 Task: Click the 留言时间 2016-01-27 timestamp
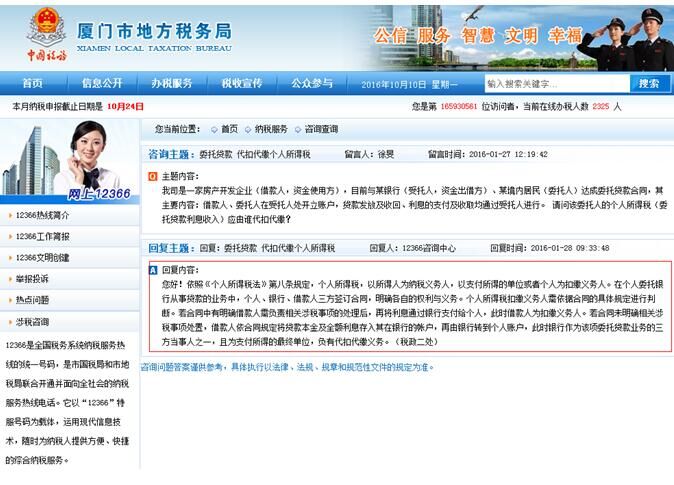click(488, 154)
